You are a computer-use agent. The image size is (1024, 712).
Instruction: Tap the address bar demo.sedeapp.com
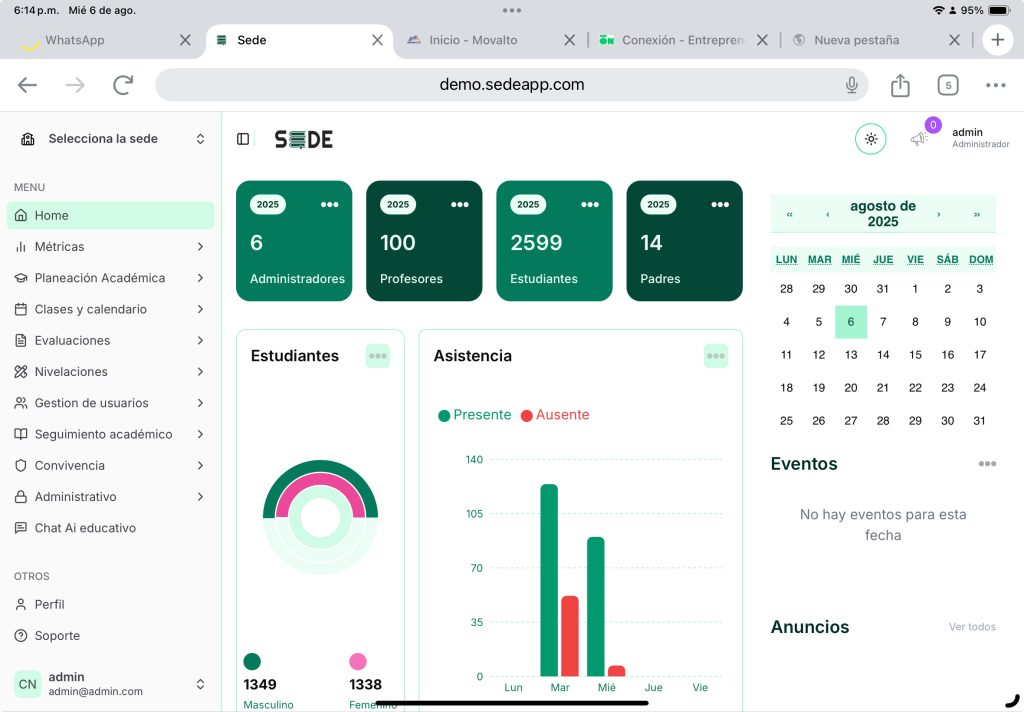(x=512, y=85)
